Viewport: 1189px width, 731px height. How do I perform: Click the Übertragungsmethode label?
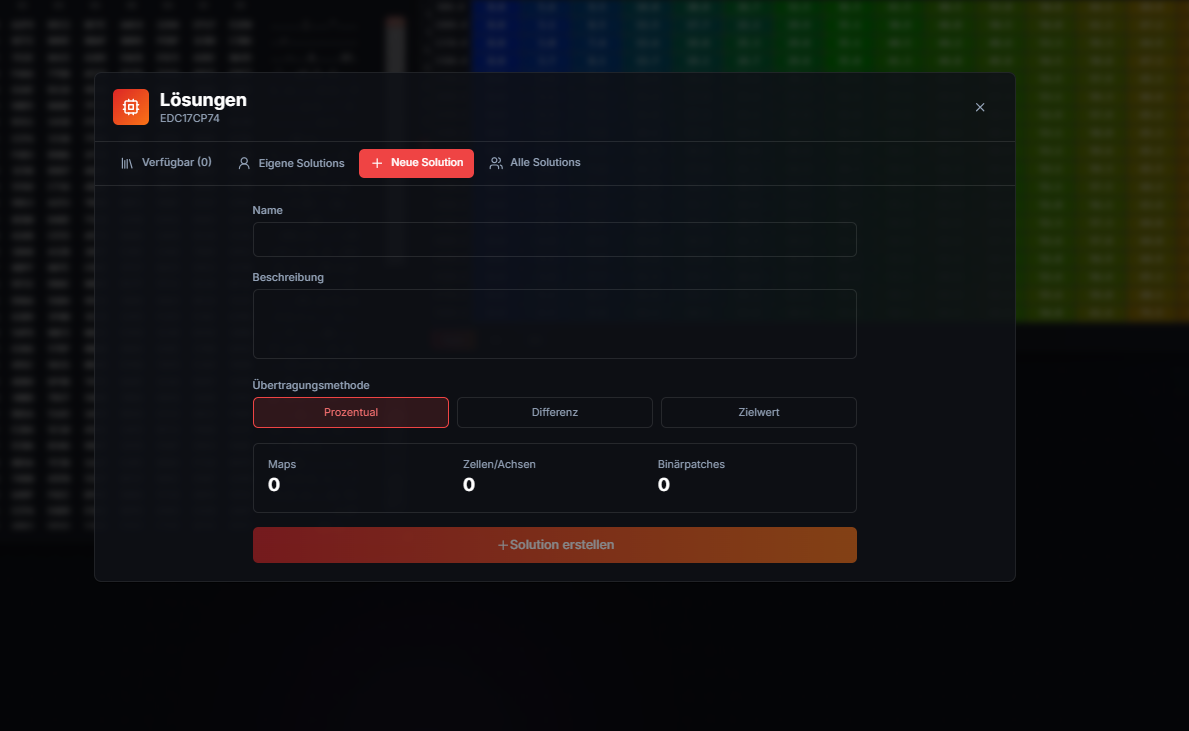(311, 385)
